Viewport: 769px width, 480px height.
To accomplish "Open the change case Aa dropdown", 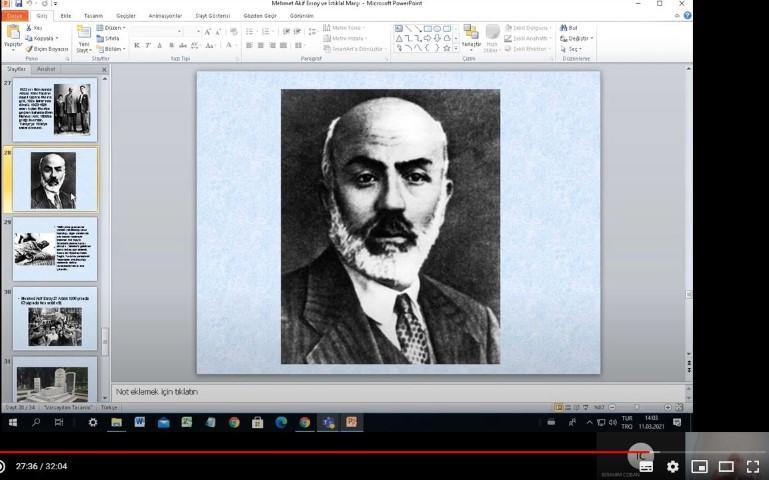I will [x=210, y=45].
